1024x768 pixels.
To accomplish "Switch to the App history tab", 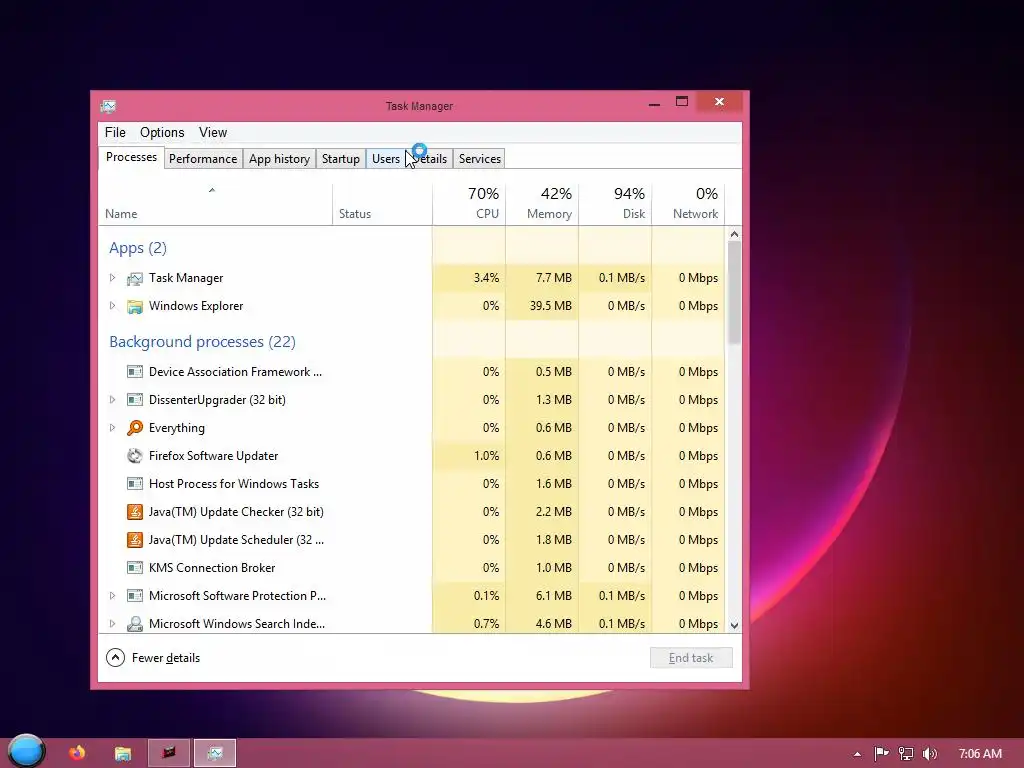I will click(280, 159).
